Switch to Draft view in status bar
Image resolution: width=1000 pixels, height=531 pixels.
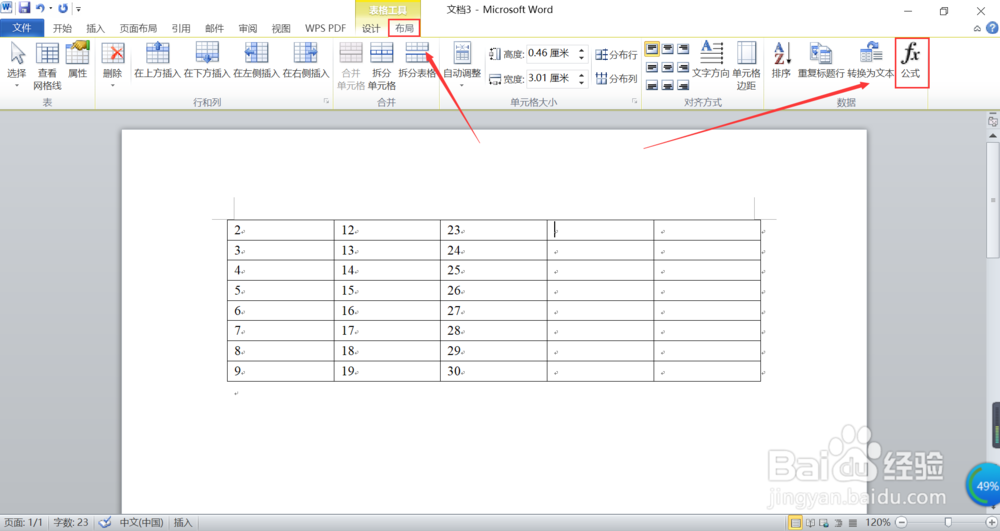[x=853, y=523]
